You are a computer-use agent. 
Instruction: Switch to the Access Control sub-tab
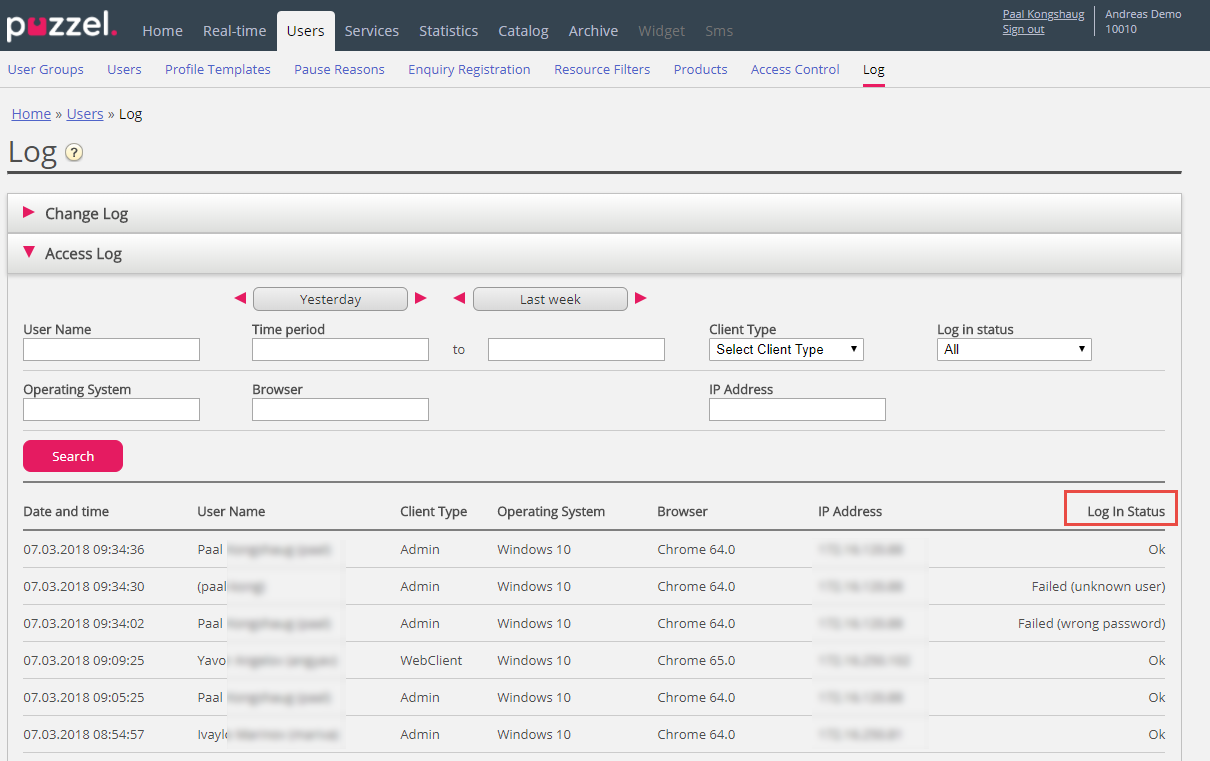pos(795,69)
